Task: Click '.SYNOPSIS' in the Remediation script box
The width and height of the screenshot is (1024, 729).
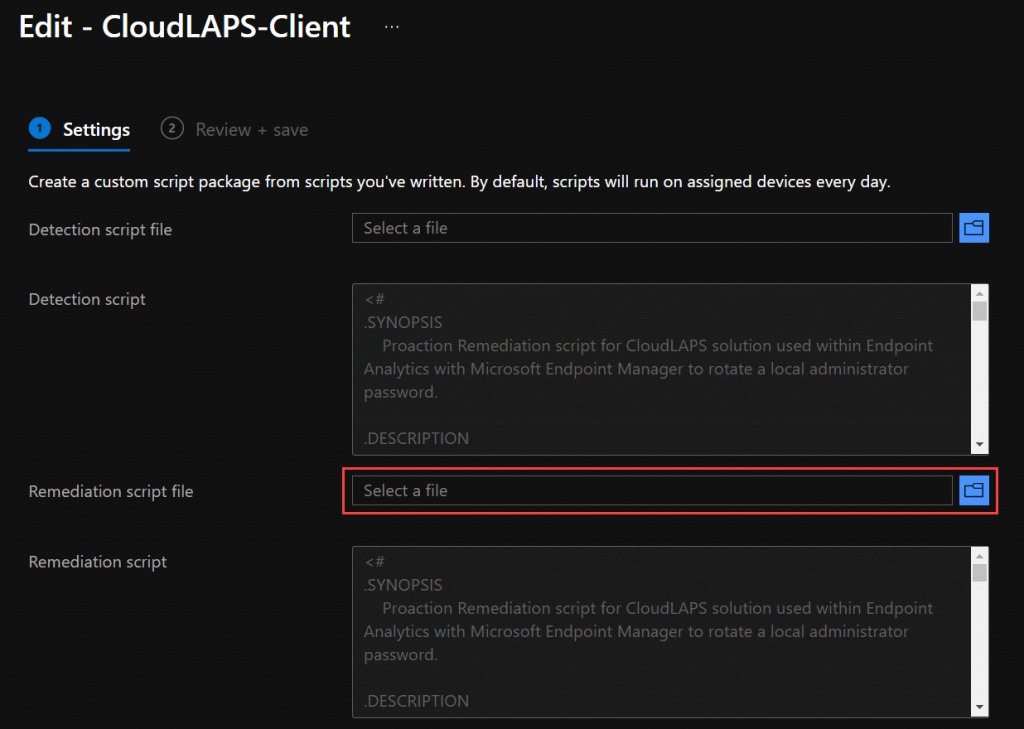Action: click(x=403, y=585)
